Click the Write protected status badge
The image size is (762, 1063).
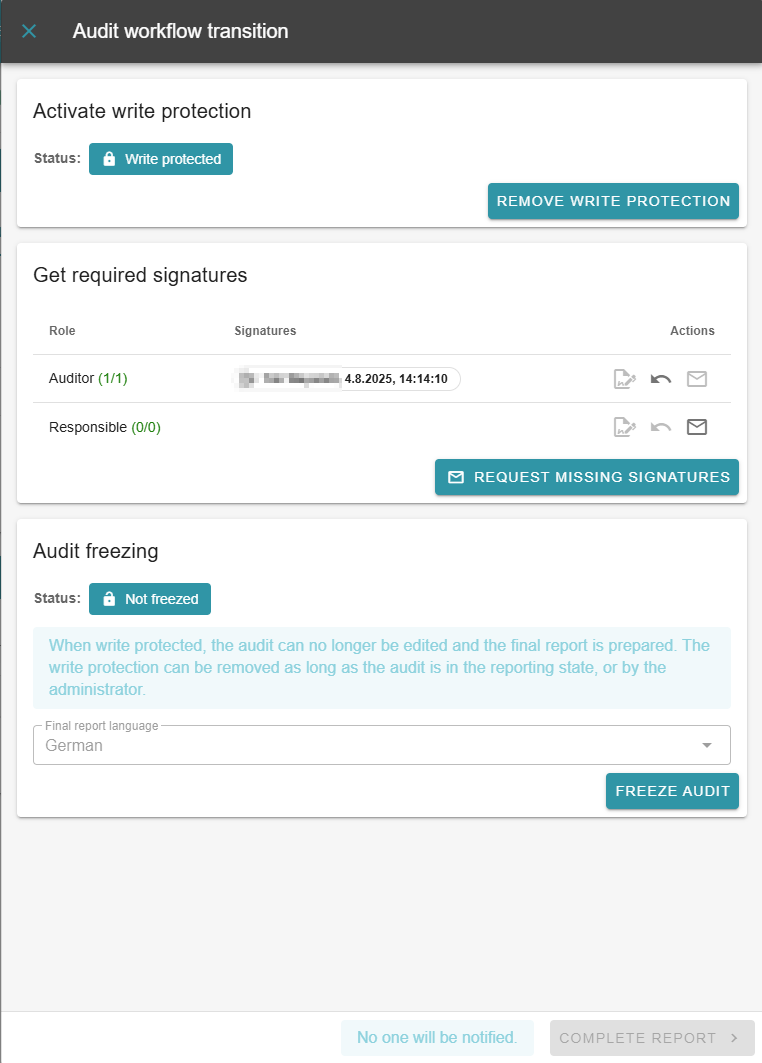click(x=161, y=159)
